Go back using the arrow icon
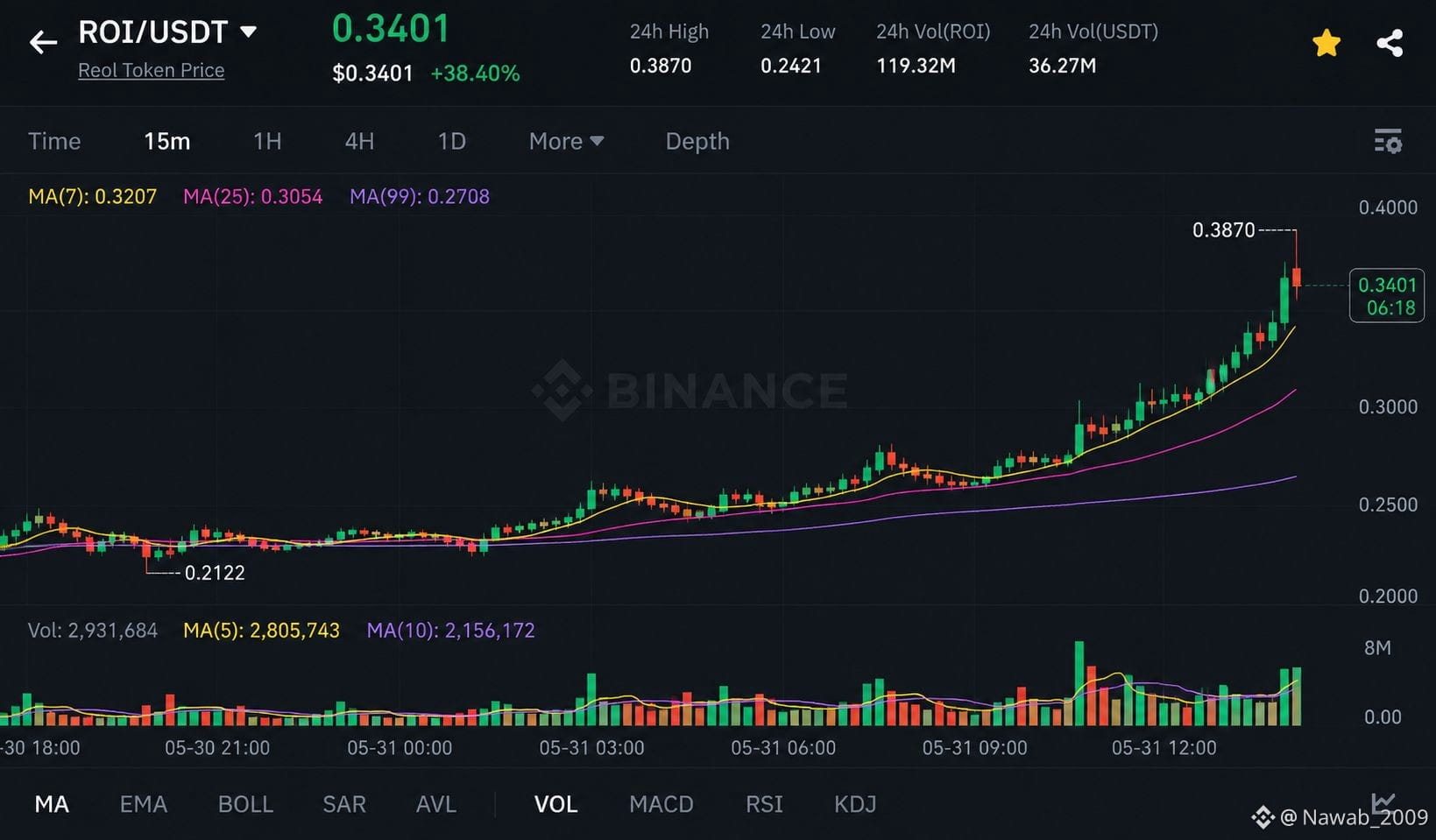The width and height of the screenshot is (1436, 840). click(43, 41)
